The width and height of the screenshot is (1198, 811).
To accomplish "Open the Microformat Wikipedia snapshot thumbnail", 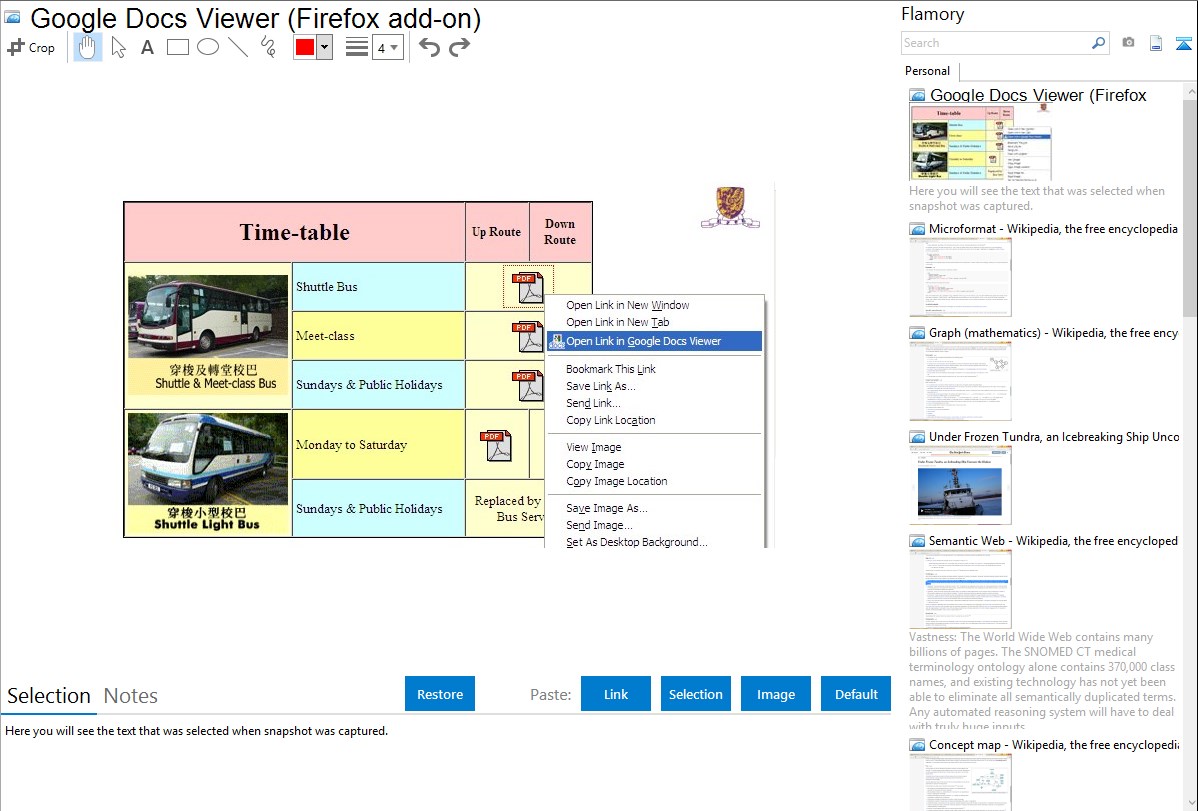I will tap(960, 277).
